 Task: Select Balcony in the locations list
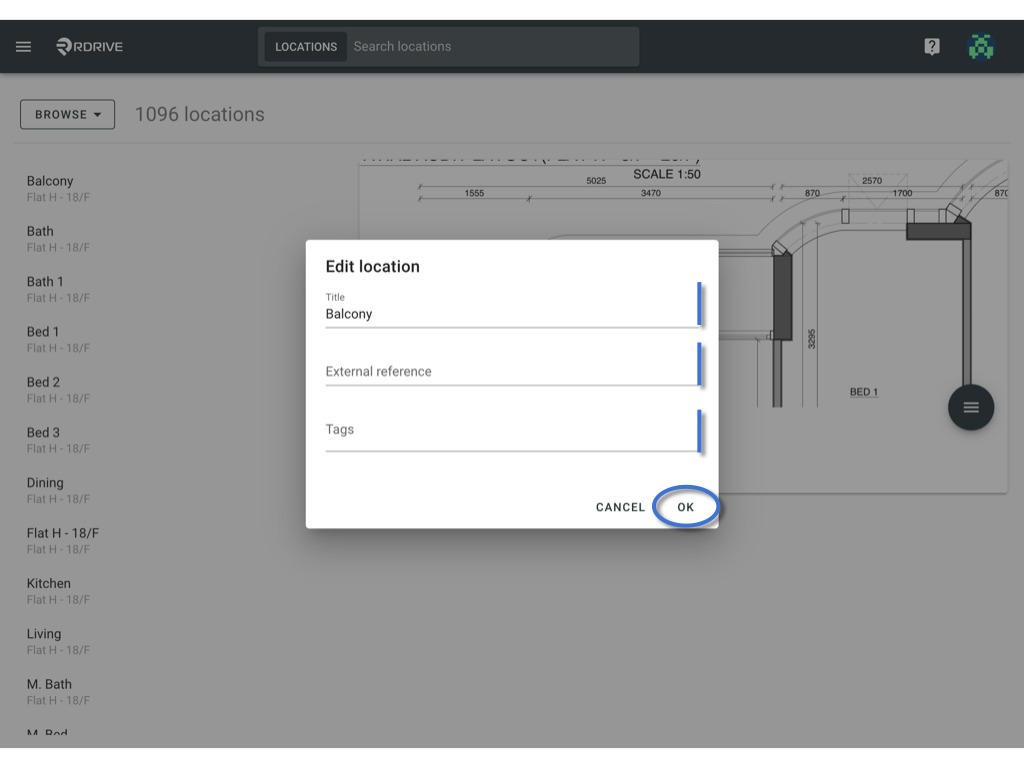(x=59, y=188)
